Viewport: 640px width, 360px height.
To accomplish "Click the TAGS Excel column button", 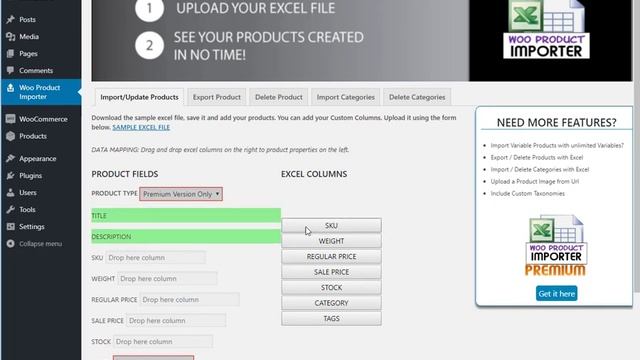I will (x=331, y=319).
